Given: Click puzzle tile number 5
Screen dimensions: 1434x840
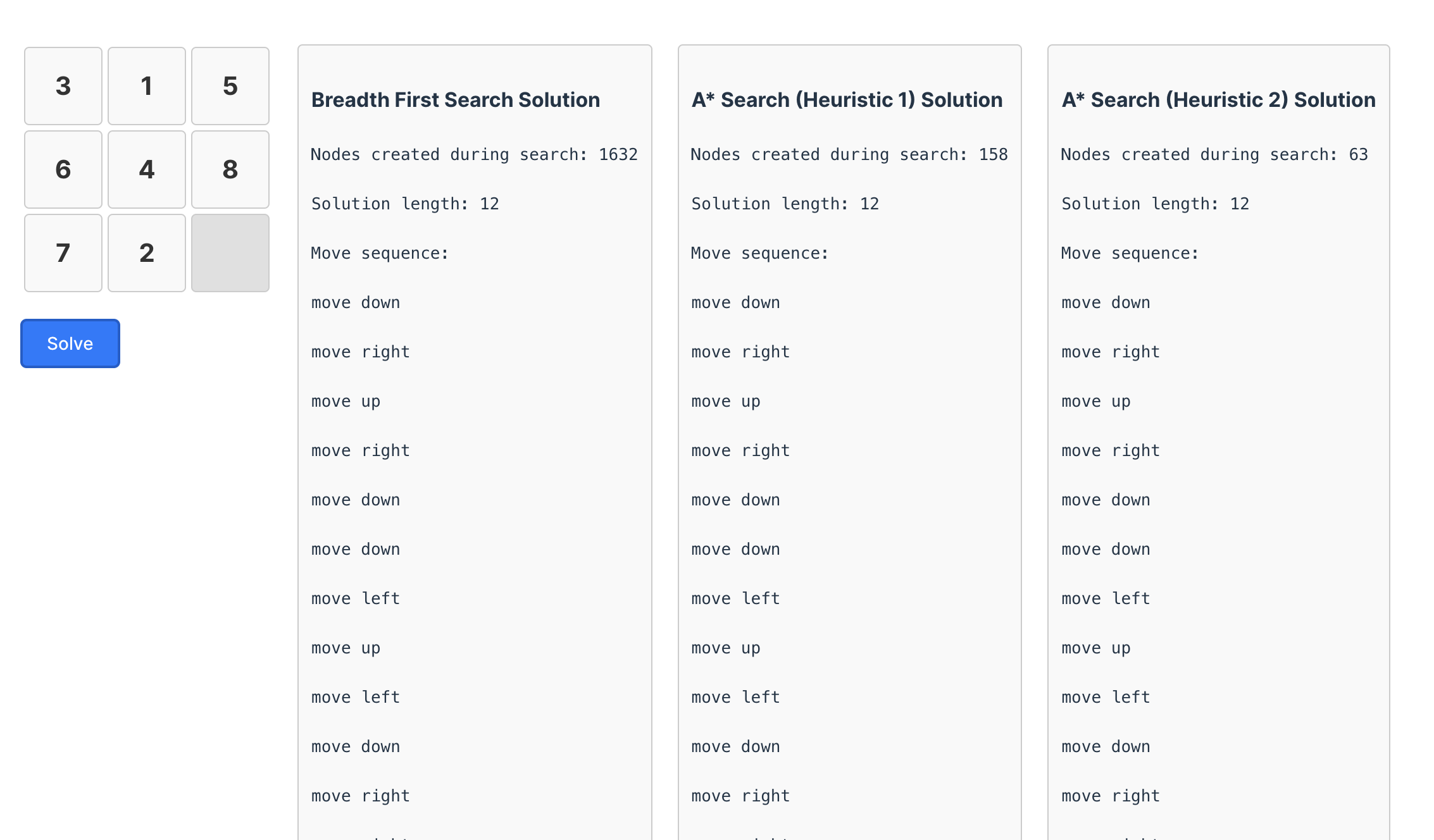Looking at the screenshot, I should (x=230, y=86).
